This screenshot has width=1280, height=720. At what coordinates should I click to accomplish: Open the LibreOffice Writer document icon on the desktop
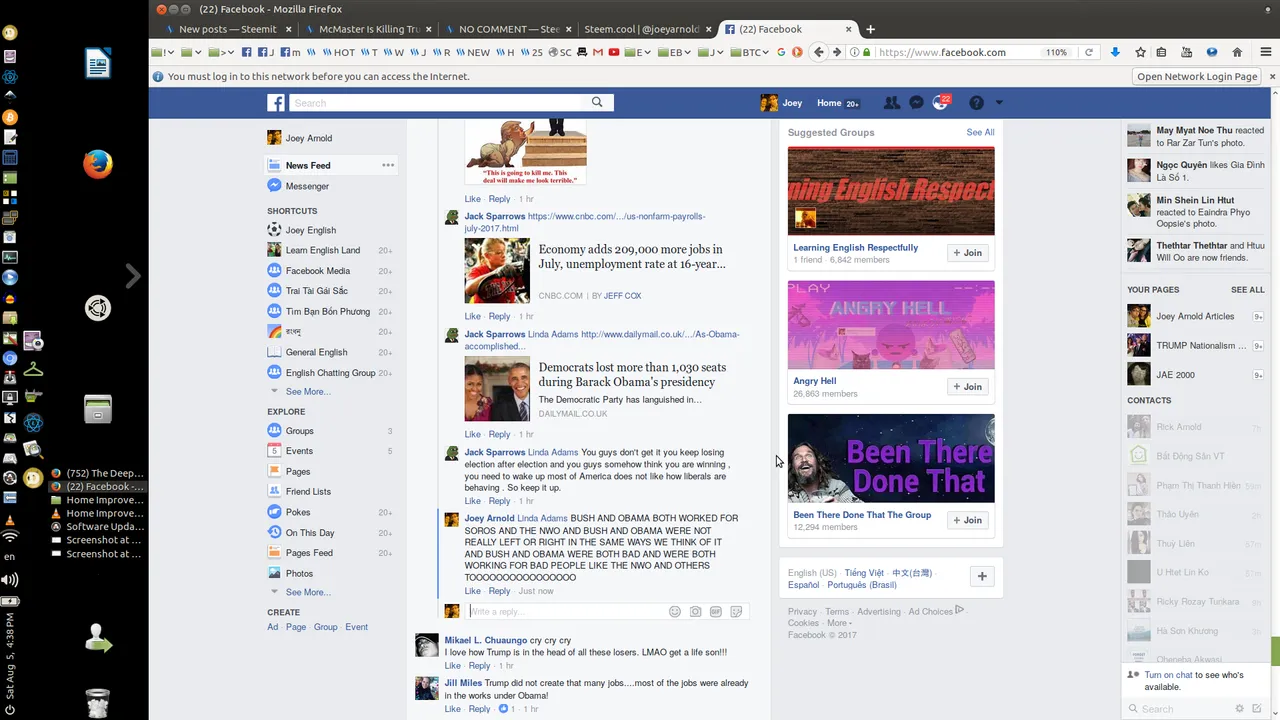pos(97,65)
